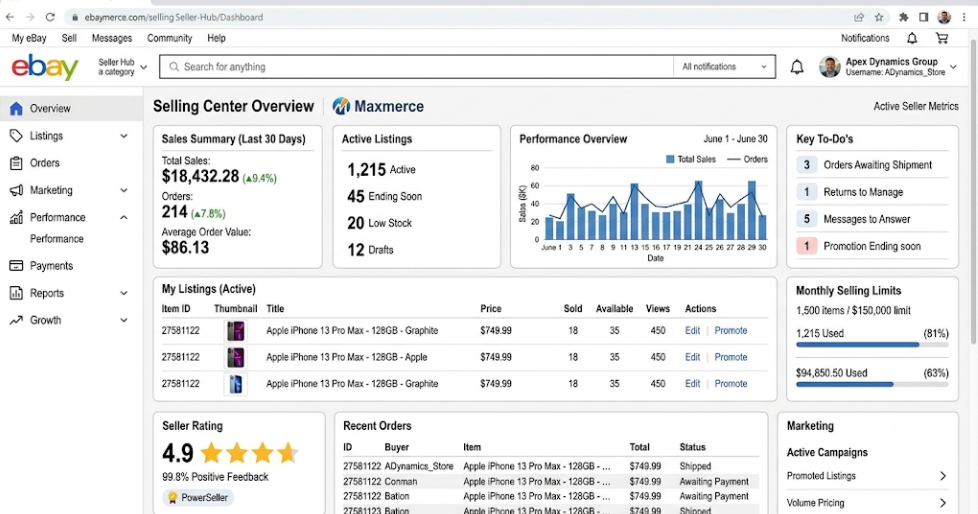Edit the 128GB - Apple listing
The image size is (978, 514).
tap(692, 357)
